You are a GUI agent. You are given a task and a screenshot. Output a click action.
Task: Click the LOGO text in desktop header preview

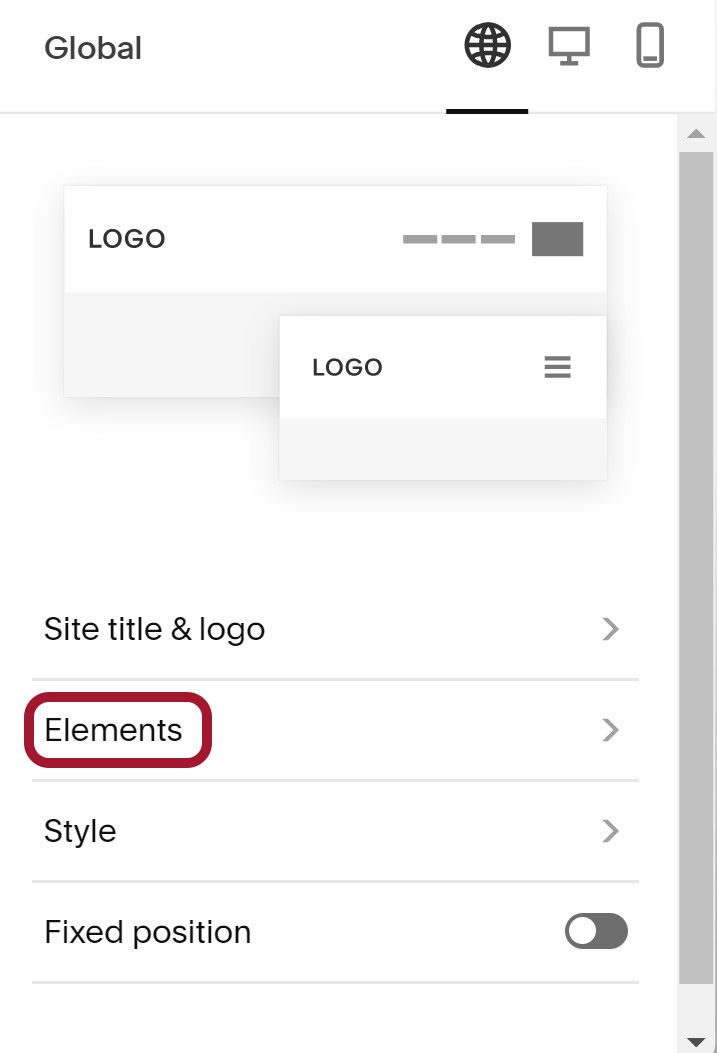point(127,239)
